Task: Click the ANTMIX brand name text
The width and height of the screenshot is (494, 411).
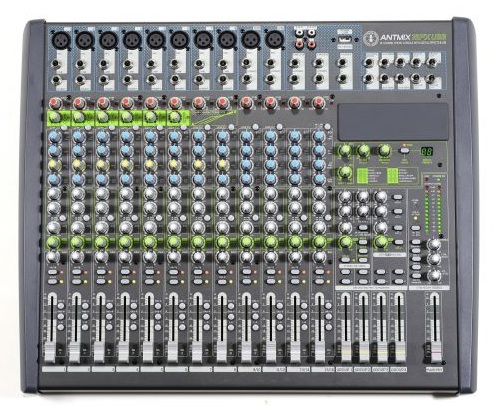Action: pyautogui.click(x=395, y=37)
